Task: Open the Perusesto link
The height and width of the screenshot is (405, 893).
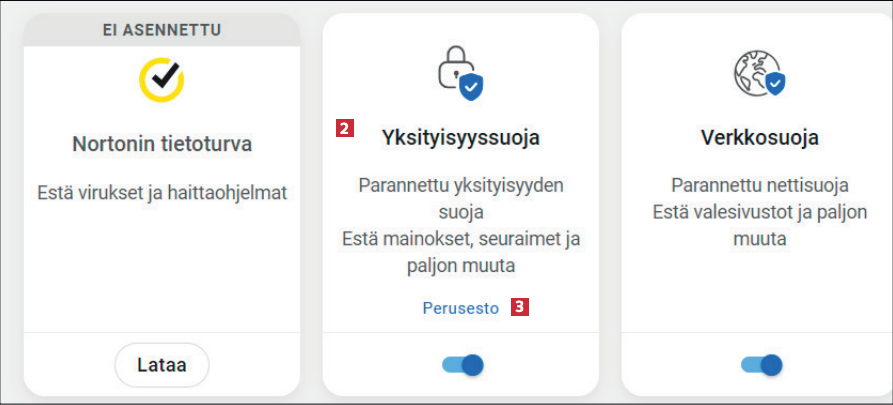Action: tap(460, 308)
